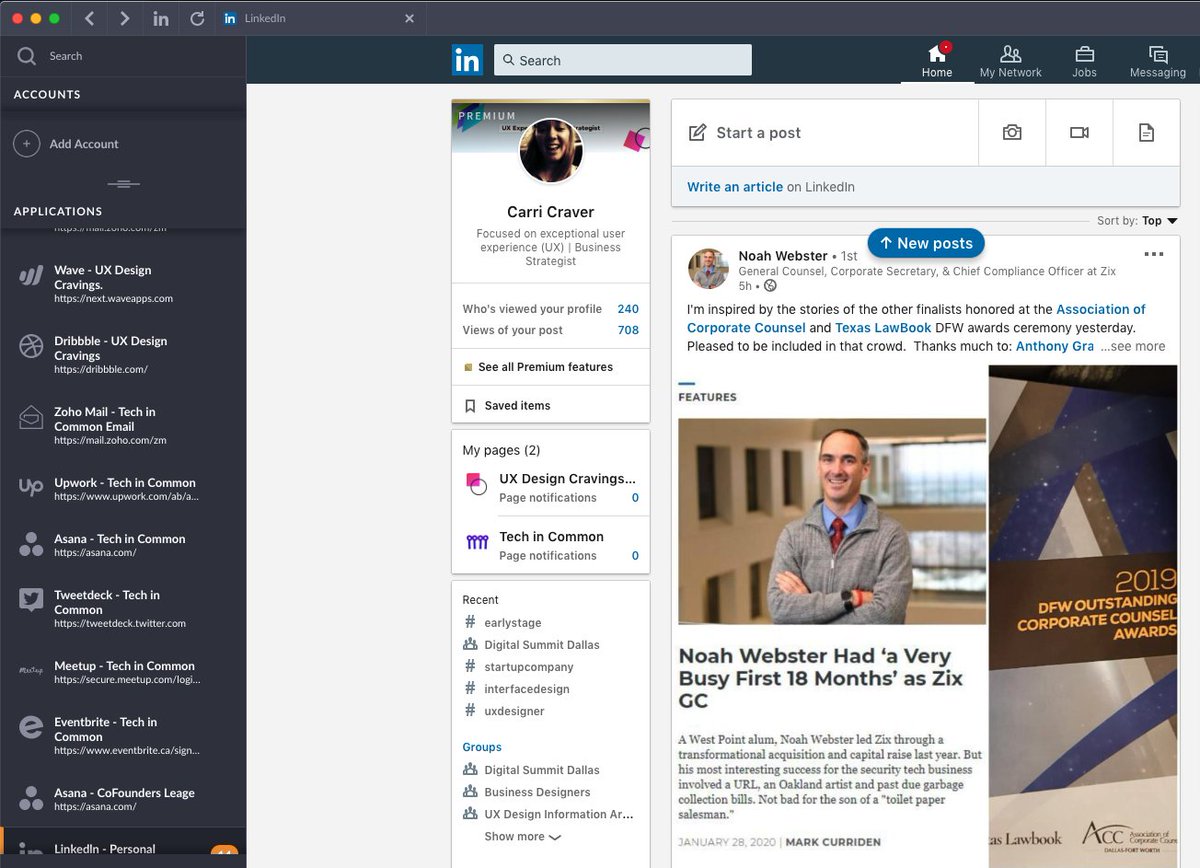Open Wave - UX Design Cravings application
Viewport: 1200px width, 868px height.
point(123,284)
